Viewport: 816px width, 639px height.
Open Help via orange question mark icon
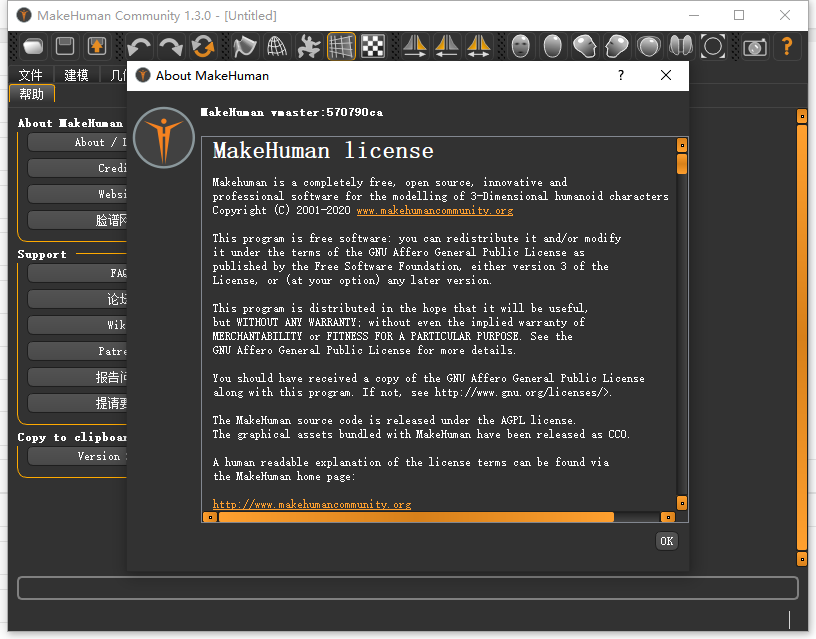(x=787, y=46)
